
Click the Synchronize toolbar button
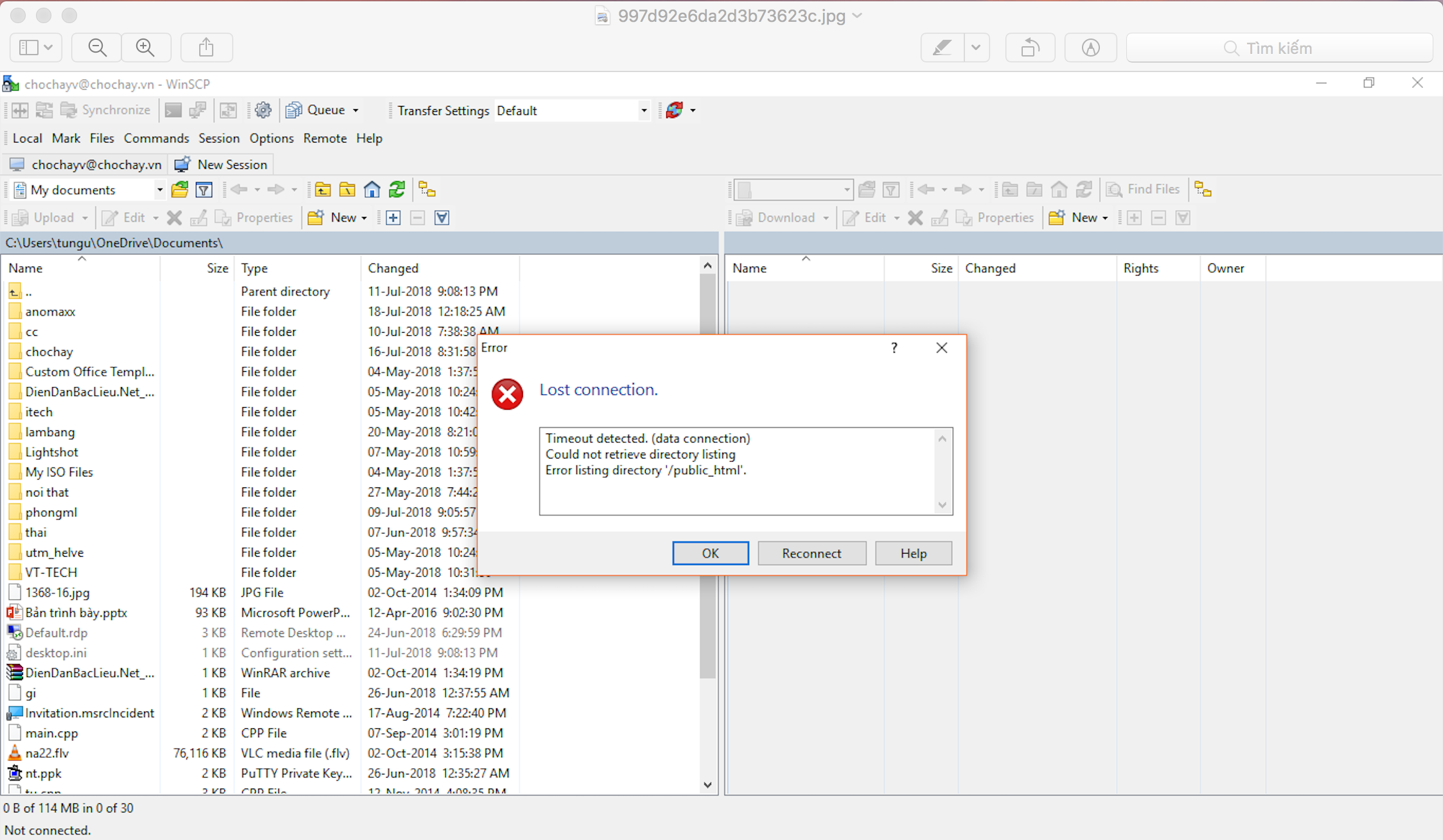105,110
